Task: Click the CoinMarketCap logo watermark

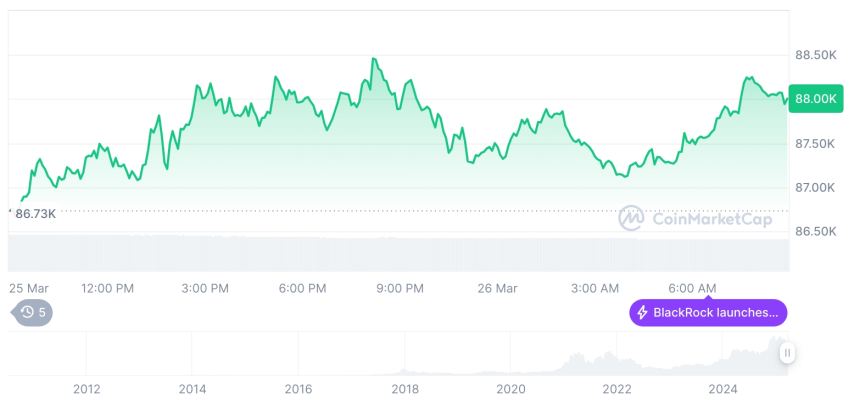Action: 630,218
